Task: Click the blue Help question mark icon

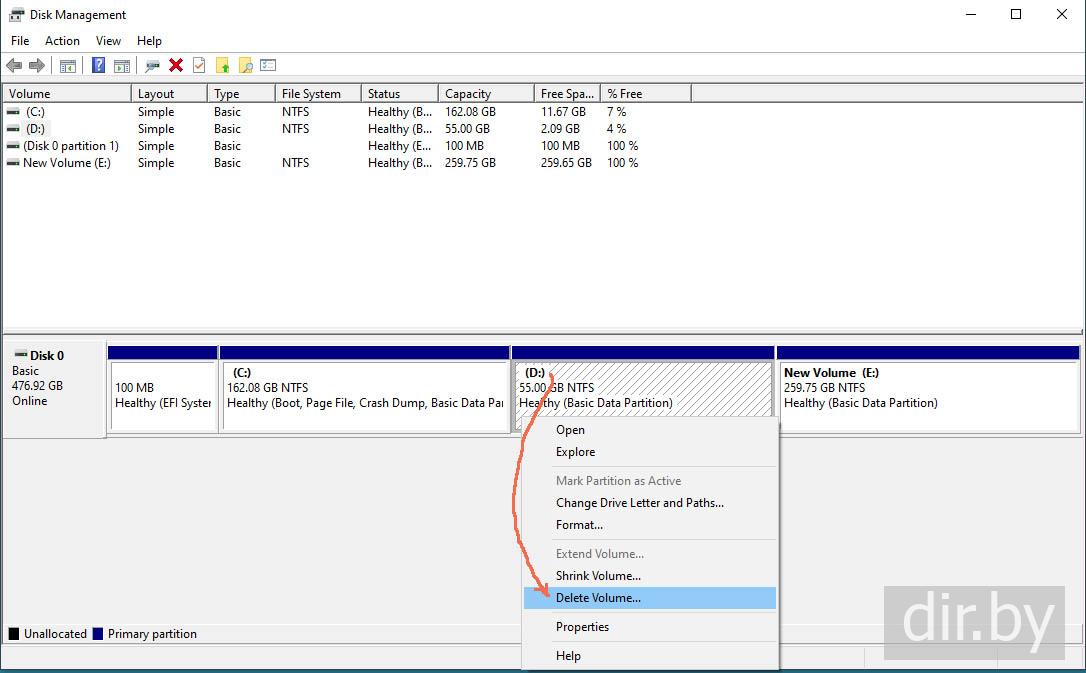Action: (98, 66)
